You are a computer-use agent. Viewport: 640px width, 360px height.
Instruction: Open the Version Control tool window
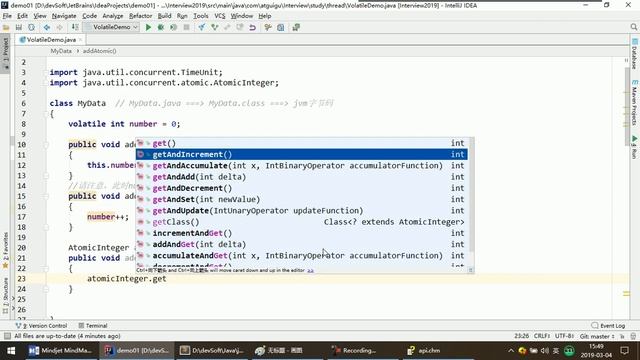pyautogui.click(x=41, y=326)
